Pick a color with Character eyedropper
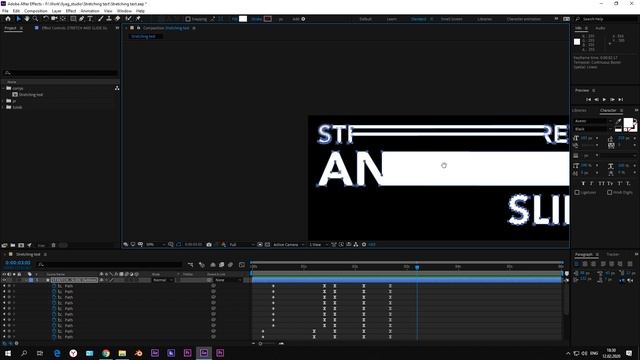This screenshot has width=640, height=360. (618, 122)
